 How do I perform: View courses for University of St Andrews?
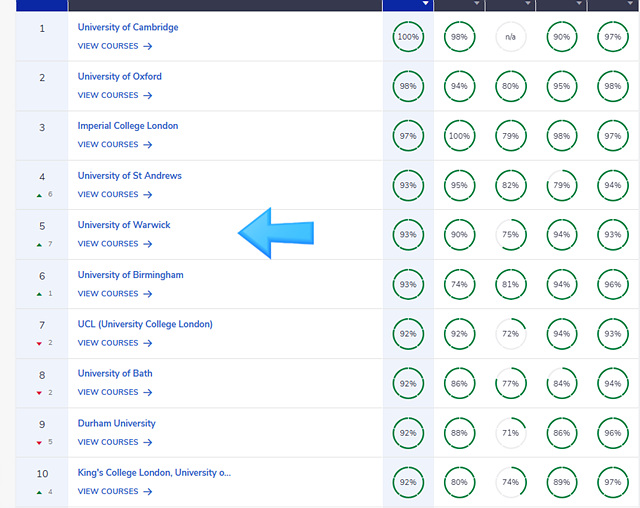click(x=115, y=195)
